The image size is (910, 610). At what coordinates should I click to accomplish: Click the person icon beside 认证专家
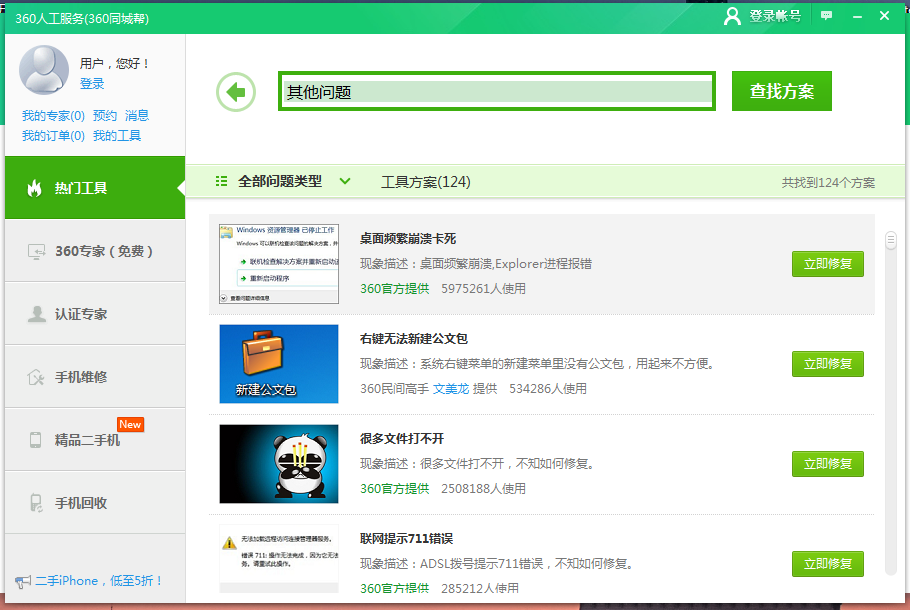37,314
